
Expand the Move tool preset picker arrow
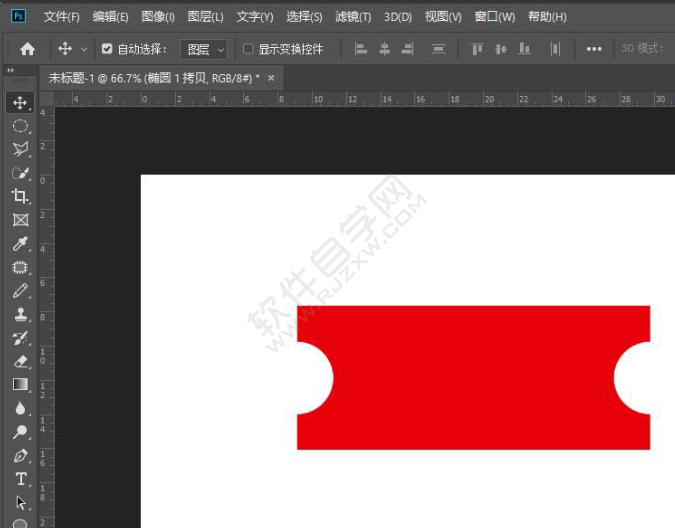click(84, 49)
